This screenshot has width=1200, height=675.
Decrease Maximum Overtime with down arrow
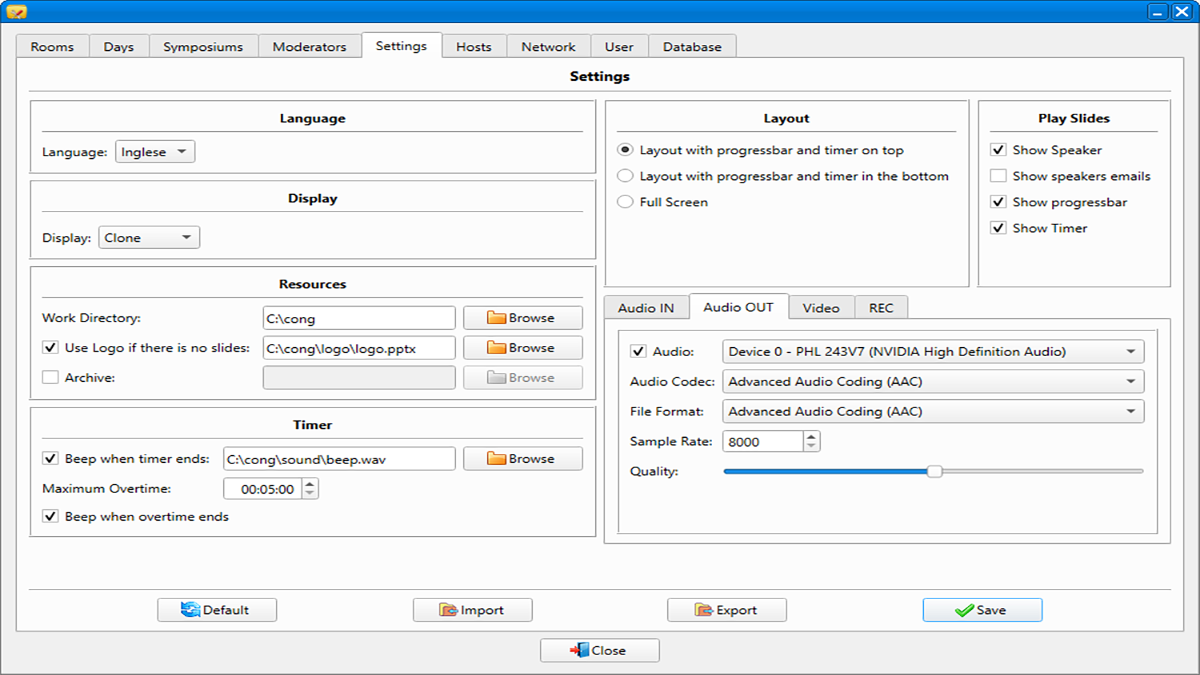tap(310, 494)
